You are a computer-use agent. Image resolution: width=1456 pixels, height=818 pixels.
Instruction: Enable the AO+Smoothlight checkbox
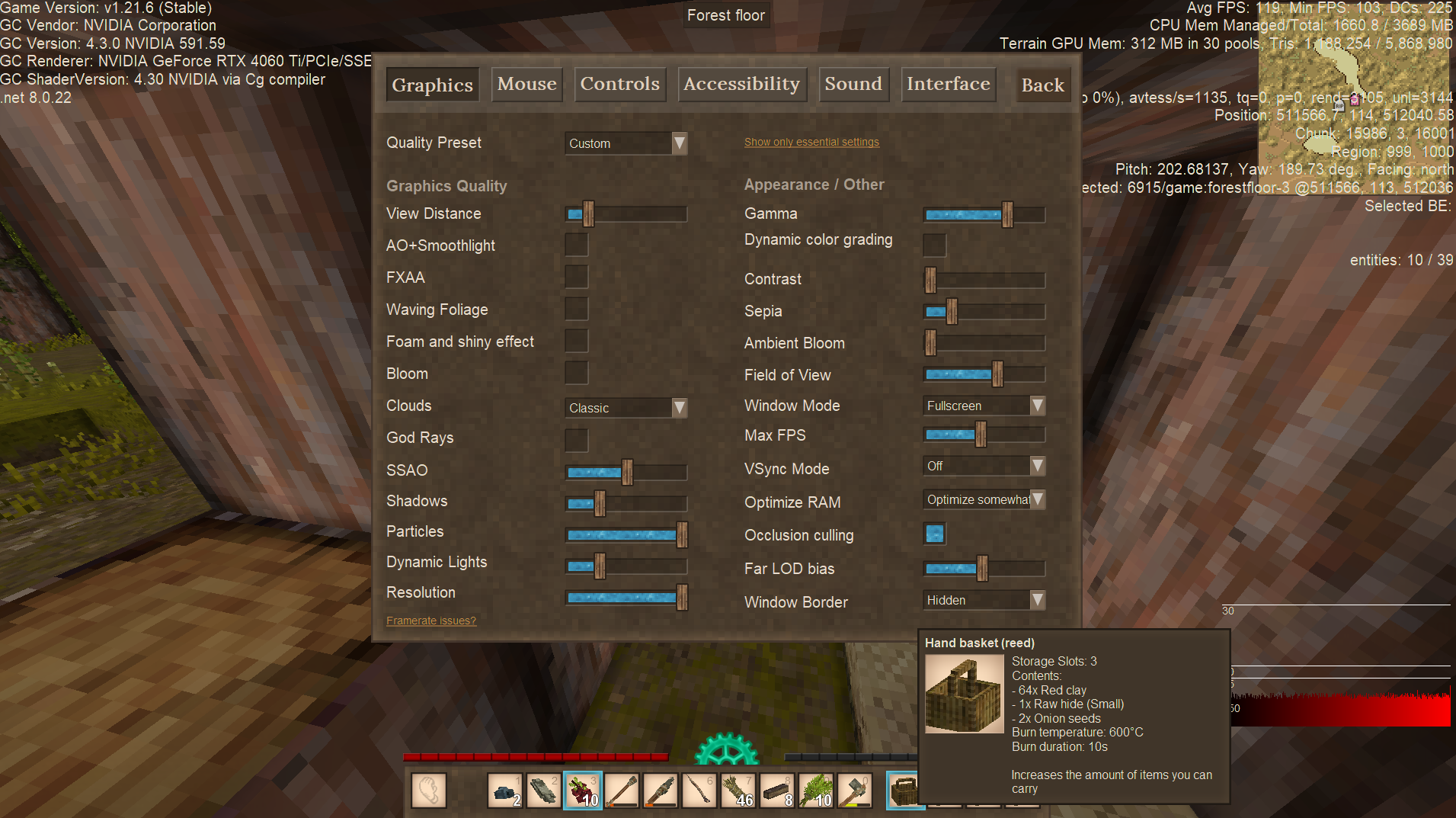pyautogui.click(x=576, y=245)
